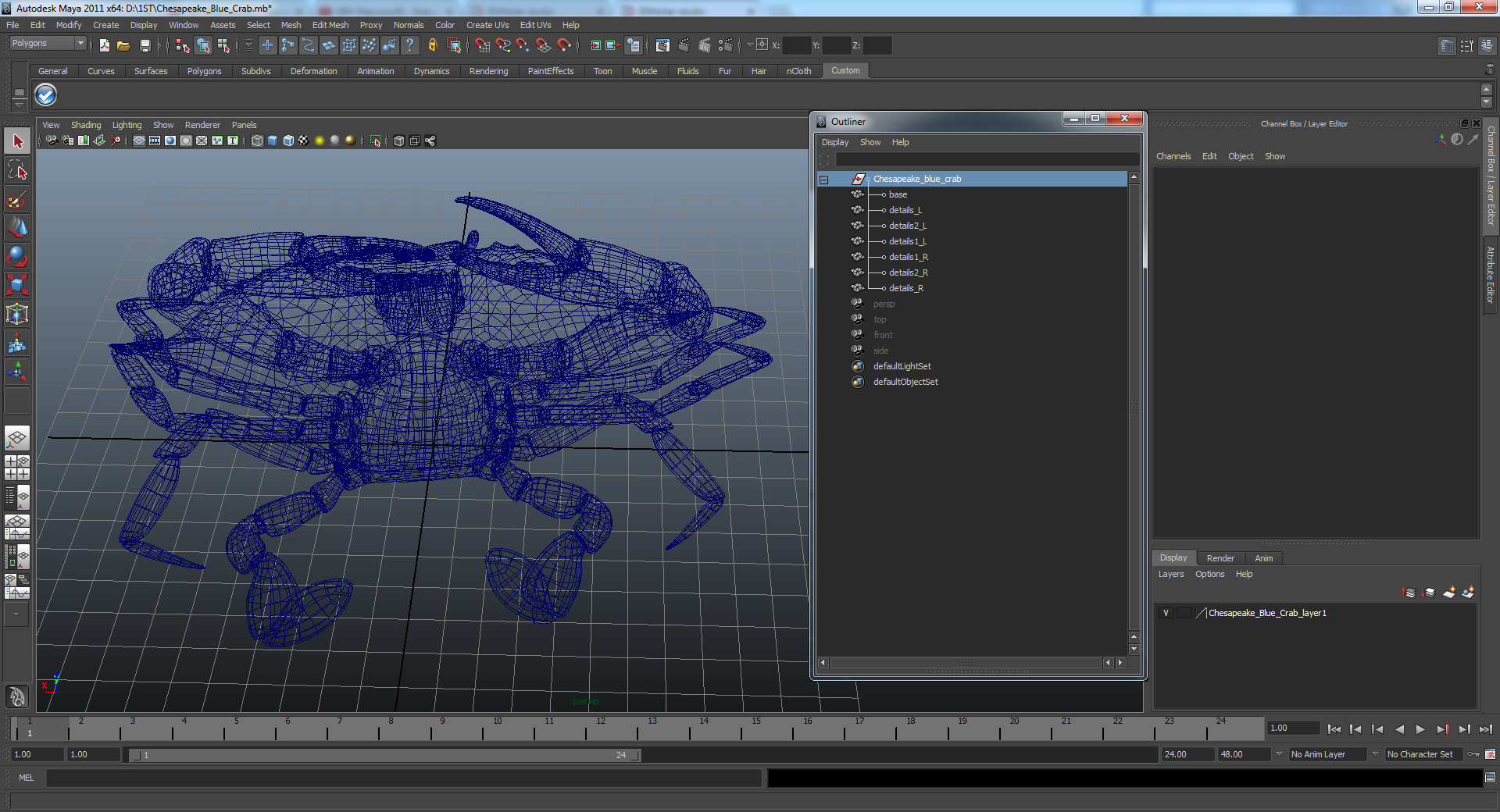Switch to four view layout

tap(17, 467)
